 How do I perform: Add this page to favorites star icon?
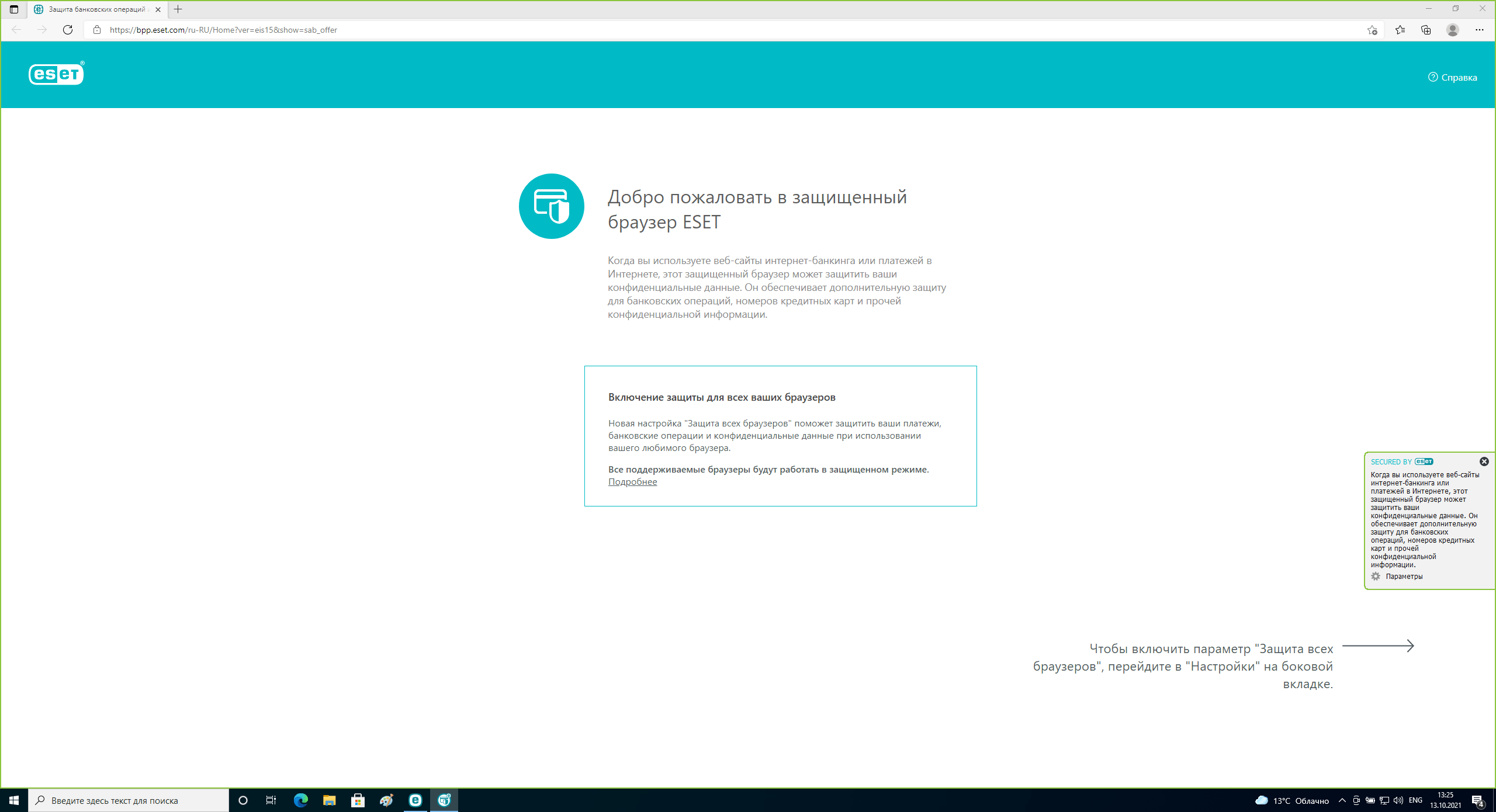pos(1372,30)
